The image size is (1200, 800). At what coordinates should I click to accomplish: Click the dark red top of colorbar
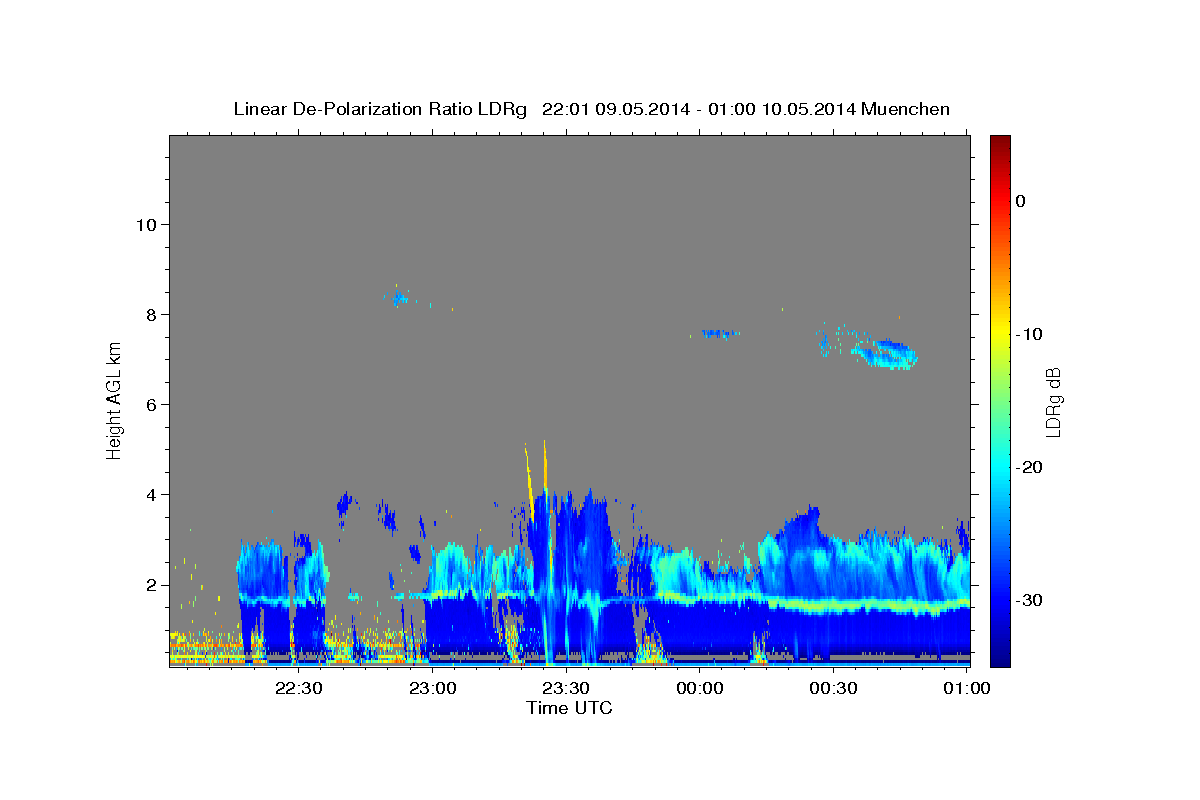[x=1000, y=142]
